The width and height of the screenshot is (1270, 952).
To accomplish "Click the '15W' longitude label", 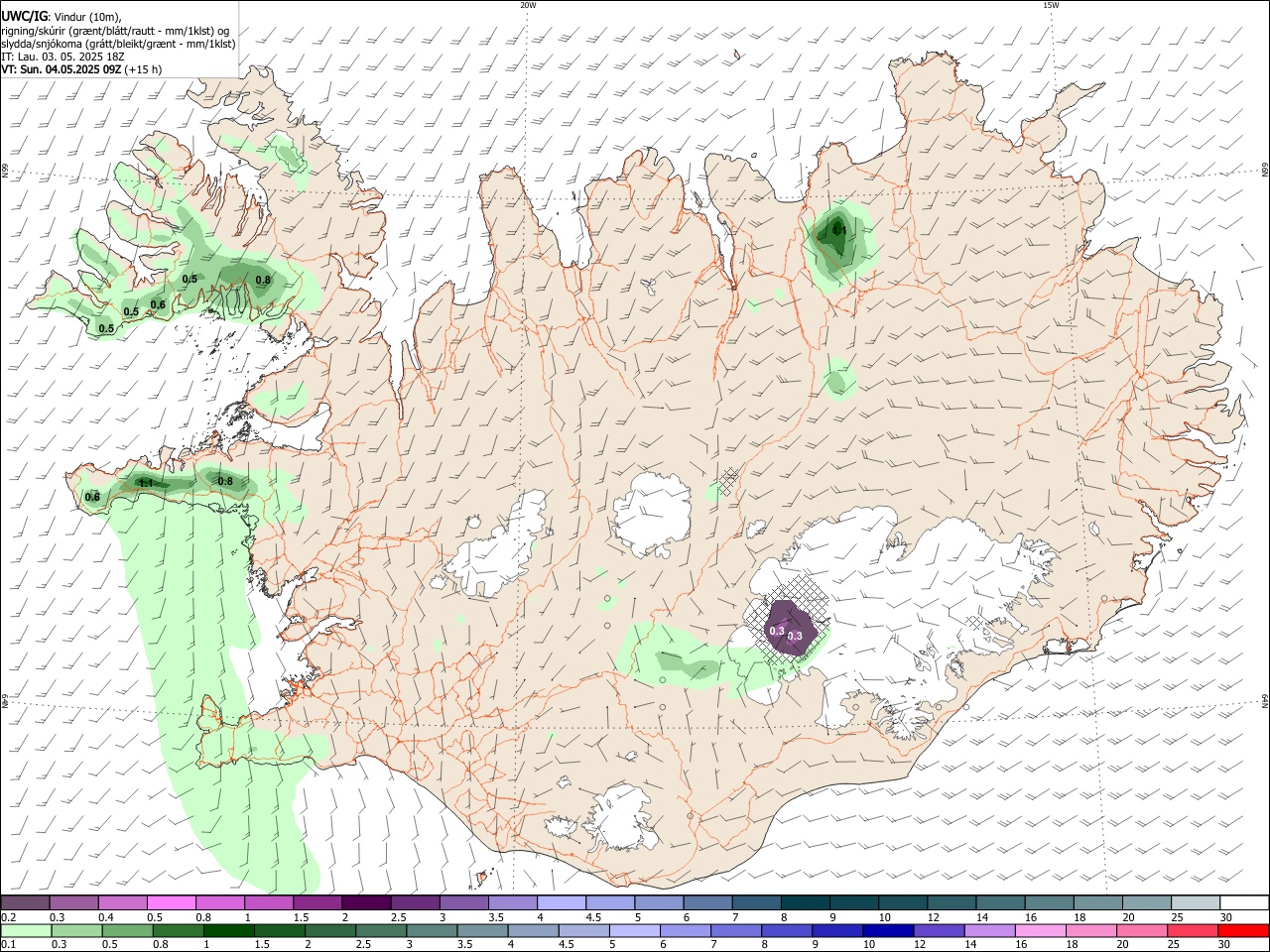I will click(1051, 5).
